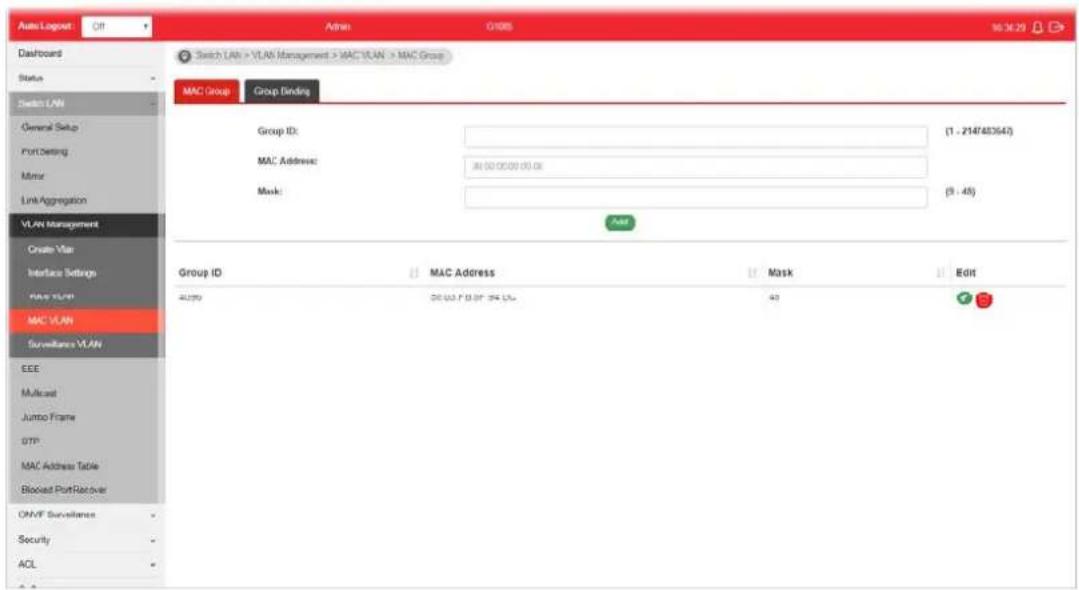
Task: Expand the ACL section
Action: [86, 565]
